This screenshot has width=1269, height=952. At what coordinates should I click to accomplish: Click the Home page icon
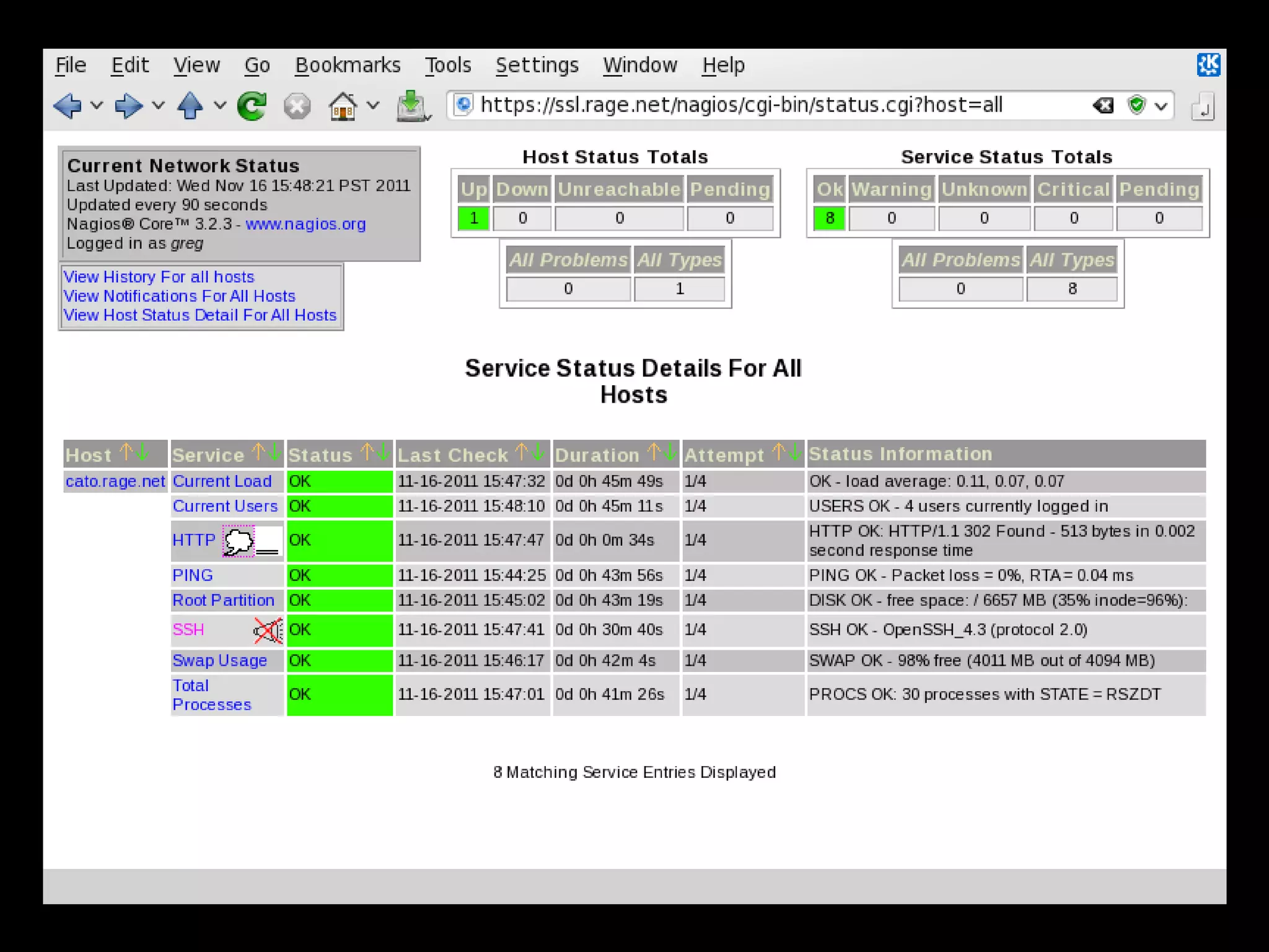pyautogui.click(x=343, y=106)
